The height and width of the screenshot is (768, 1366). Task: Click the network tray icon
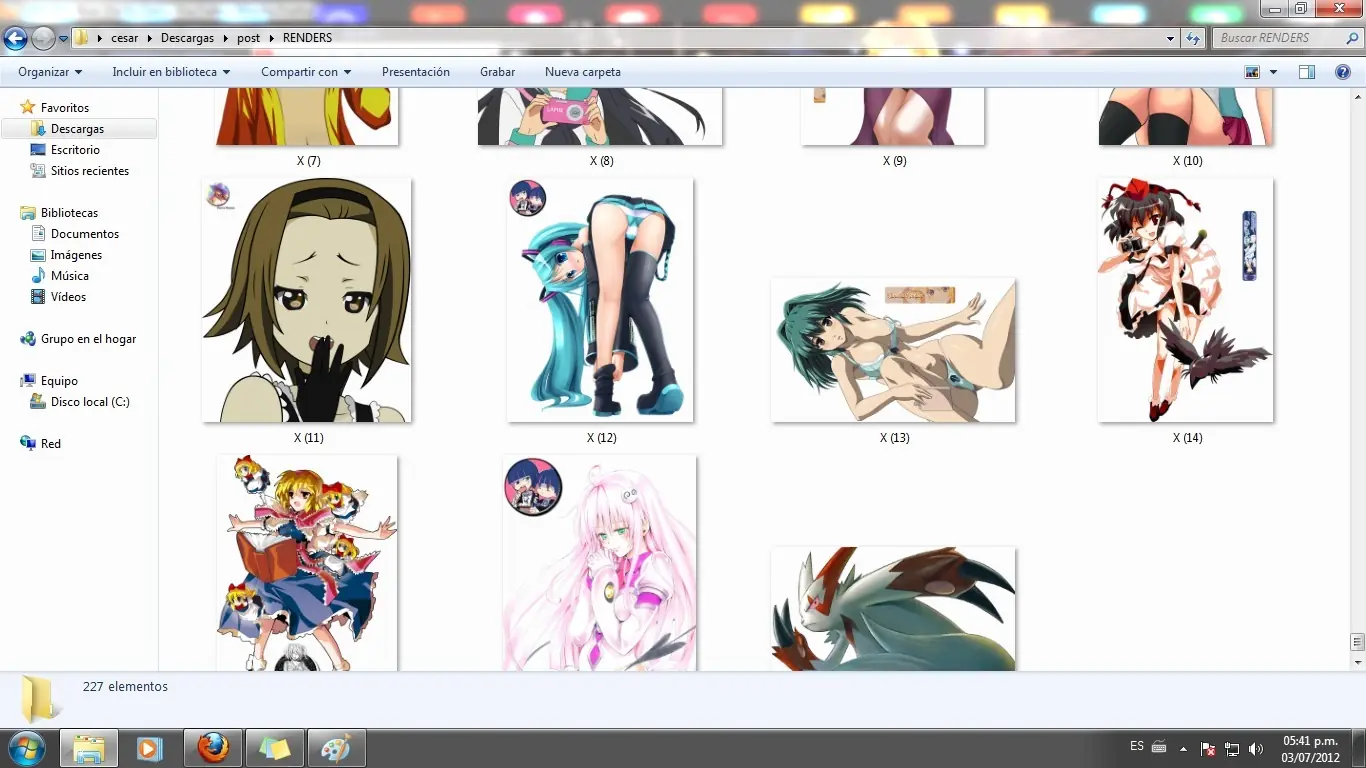click(1232, 748)
